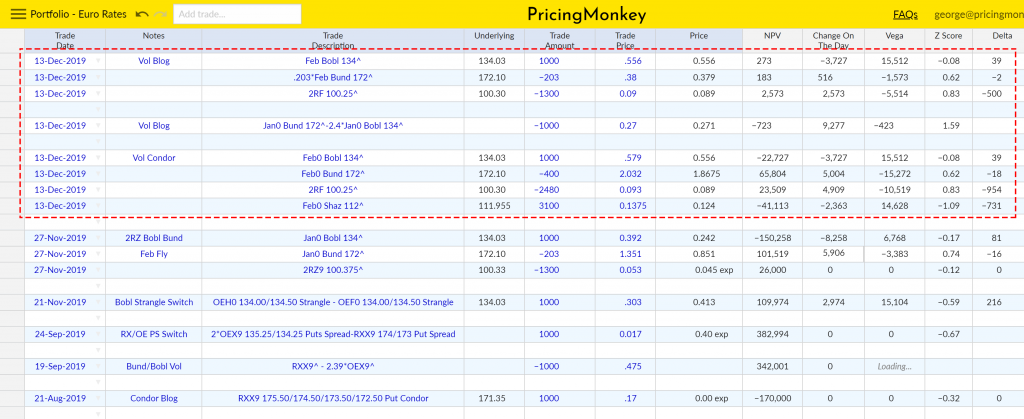Image resolution: width=1024 pixels, height=419 pixels.
Task: Select the 0.1375 trade price cell
Action: [625, 206]
